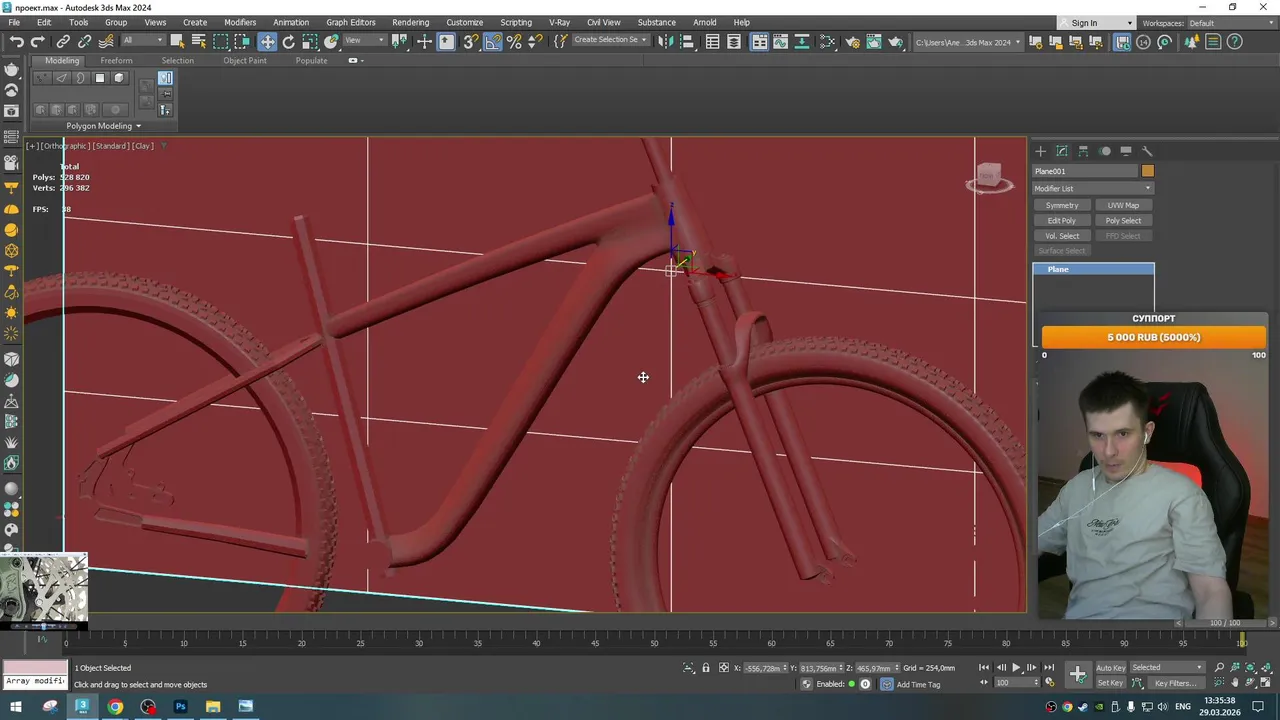The width and height of the screenshot is (1280, 720).
Task: Open the Scene Explorer toggle
Action: pos(712,41)
